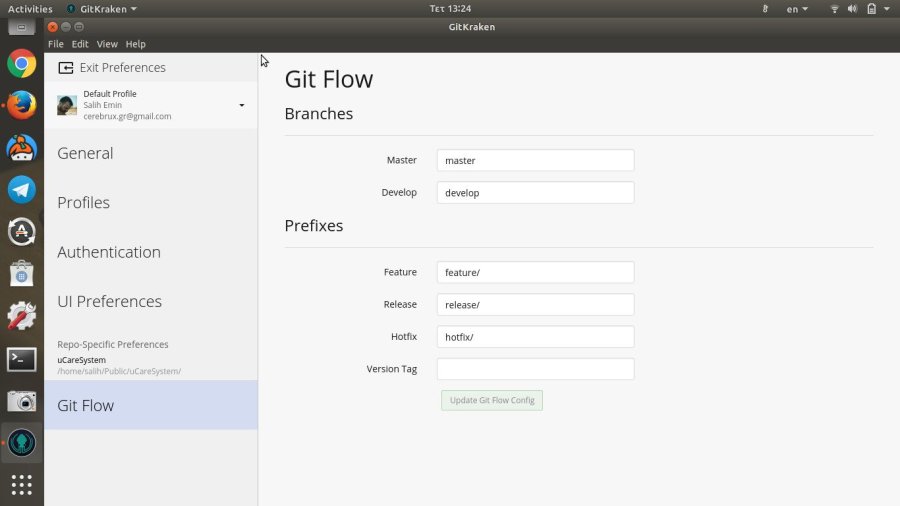Open the Help menu
This screenshot has height=506, width=900.
point(135,44)
